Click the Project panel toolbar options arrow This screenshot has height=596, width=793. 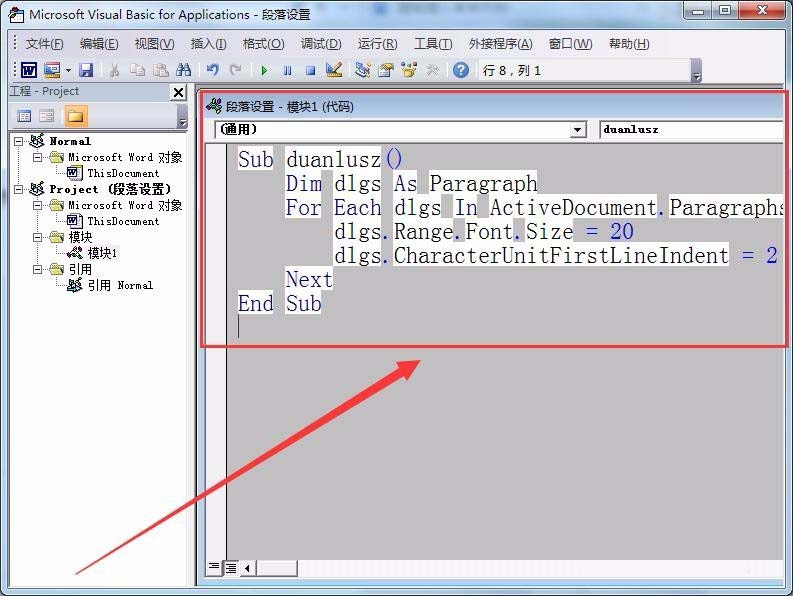pos(182,117)
